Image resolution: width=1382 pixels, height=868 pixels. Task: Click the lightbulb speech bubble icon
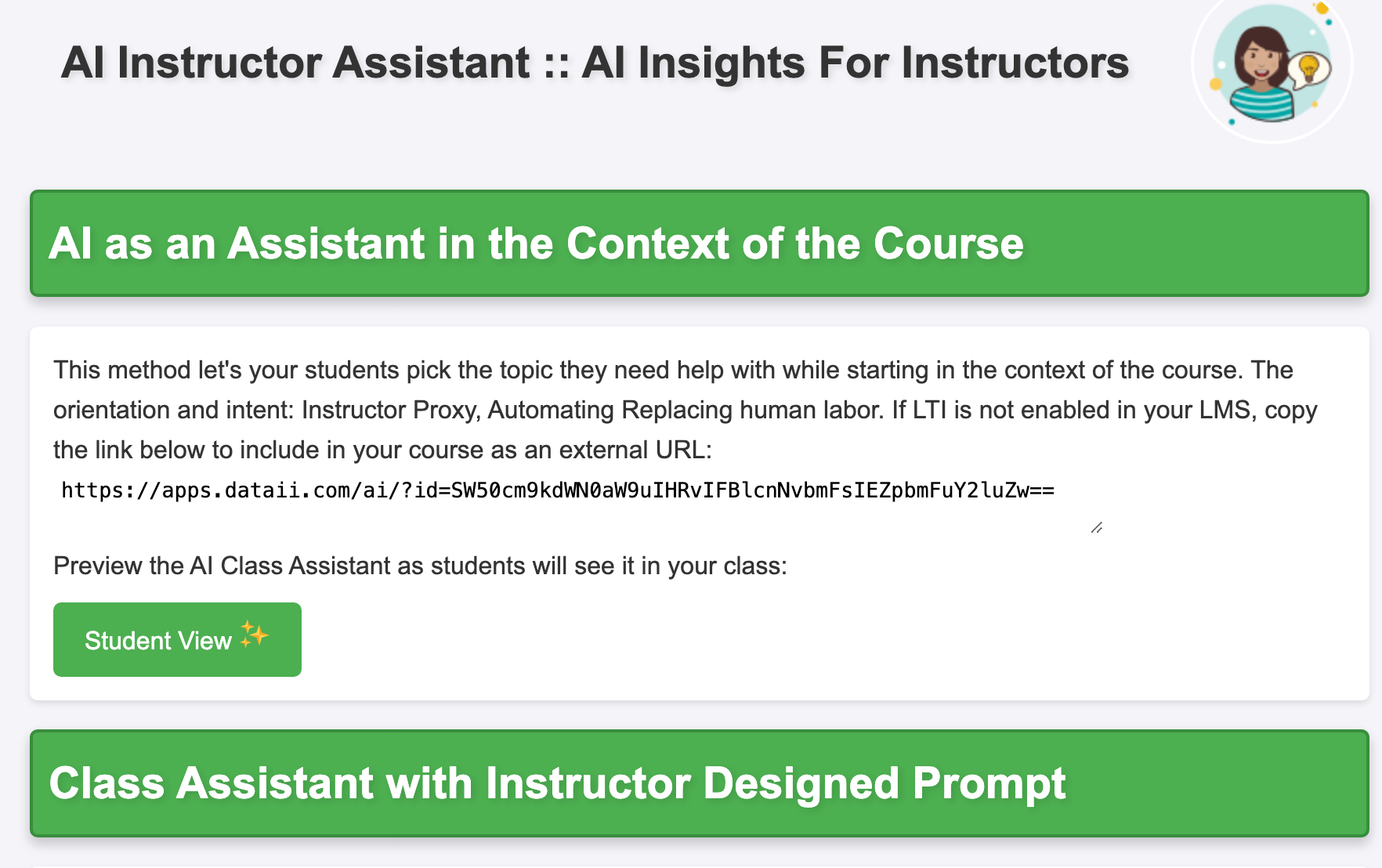coord(1309,68)
